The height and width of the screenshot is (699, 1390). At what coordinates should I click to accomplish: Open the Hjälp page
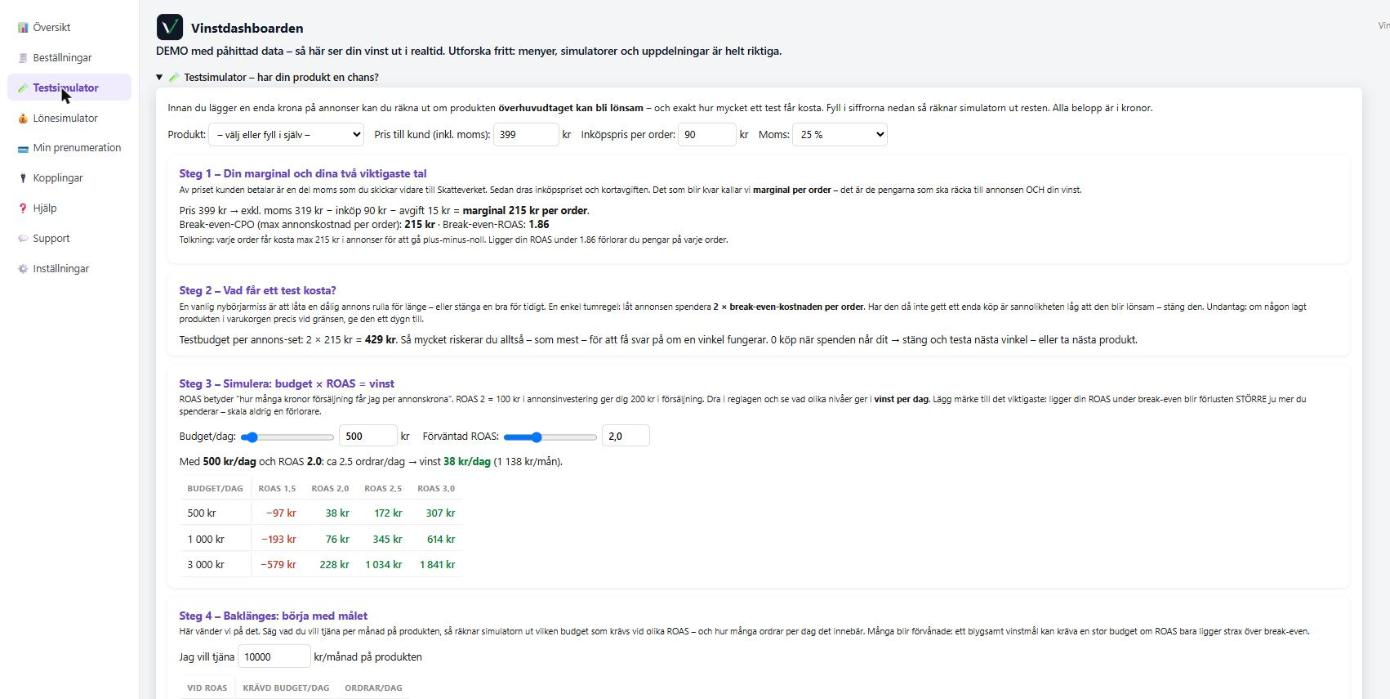[69, 208]
